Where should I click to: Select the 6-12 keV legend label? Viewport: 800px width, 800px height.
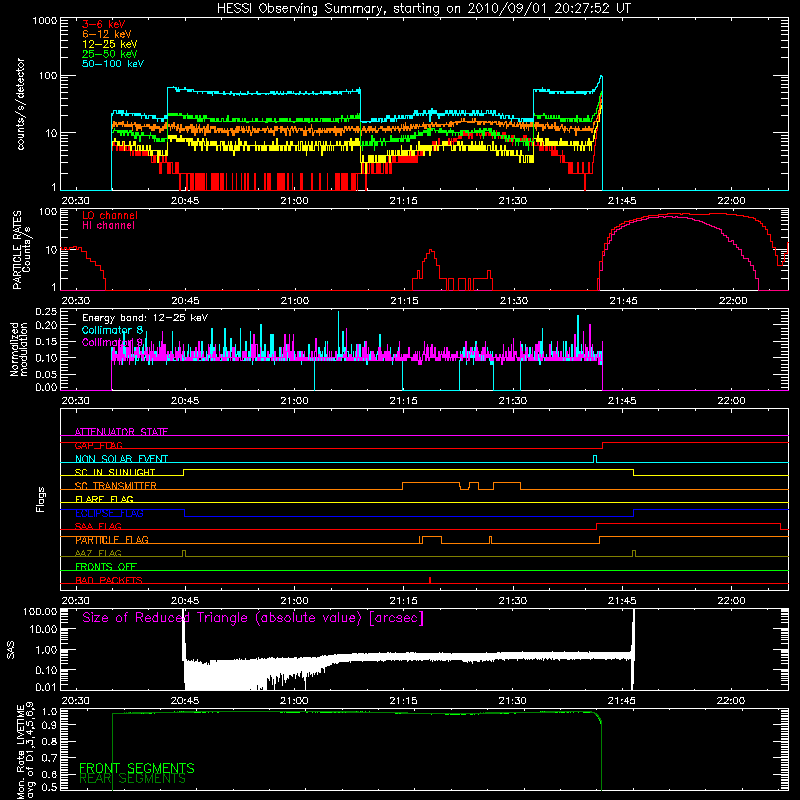[x=107, y=34]
